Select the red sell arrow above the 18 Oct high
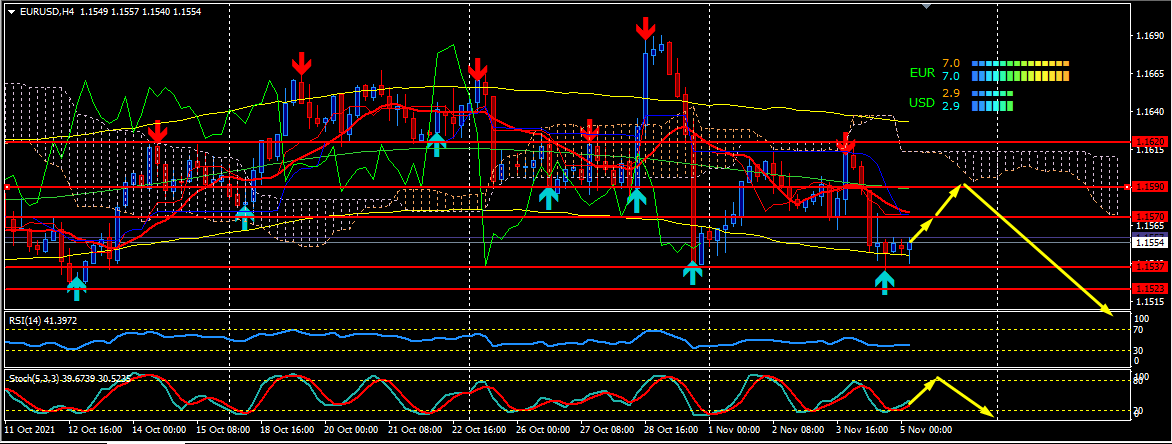Viewport: 1172px width, 444px height. click(x=300, y=64)
